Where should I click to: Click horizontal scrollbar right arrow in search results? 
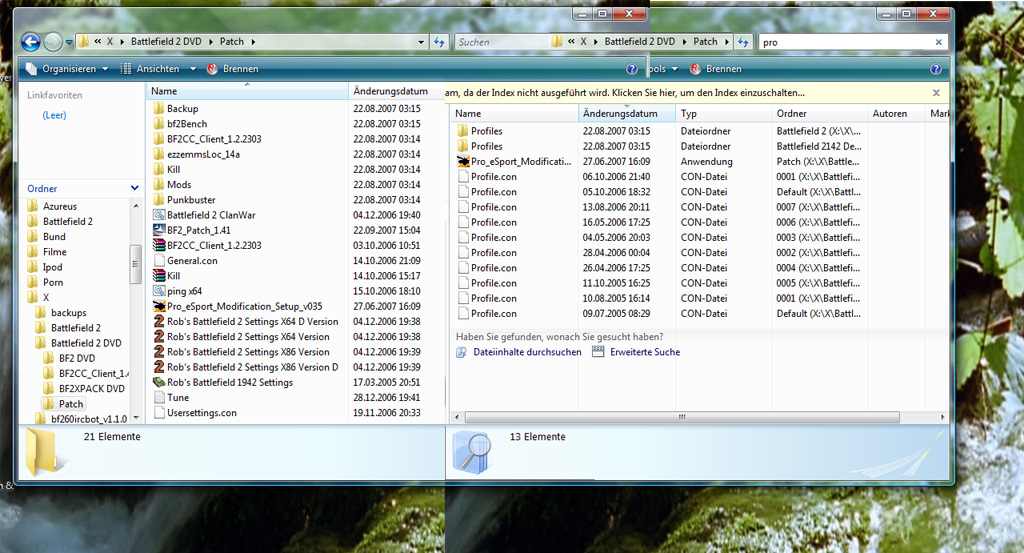click(x=942, y=417)
